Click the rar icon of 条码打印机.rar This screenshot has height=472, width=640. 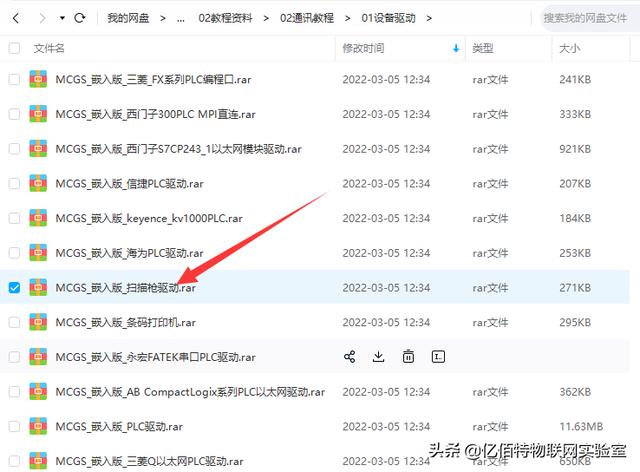(38, 322)
